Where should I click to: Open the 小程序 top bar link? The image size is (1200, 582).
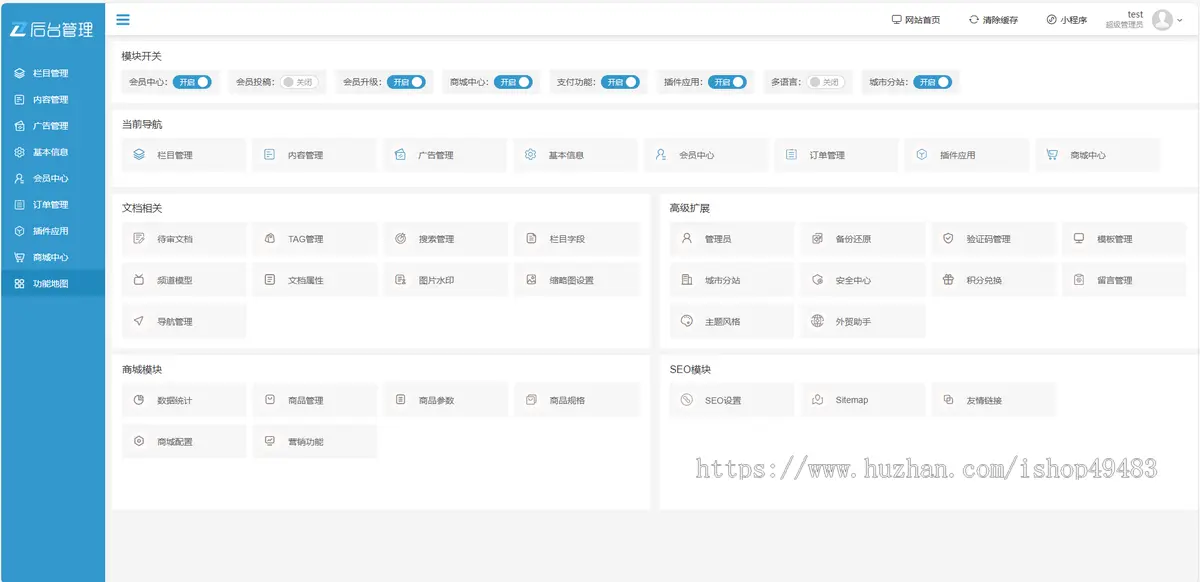[1067, 20]
